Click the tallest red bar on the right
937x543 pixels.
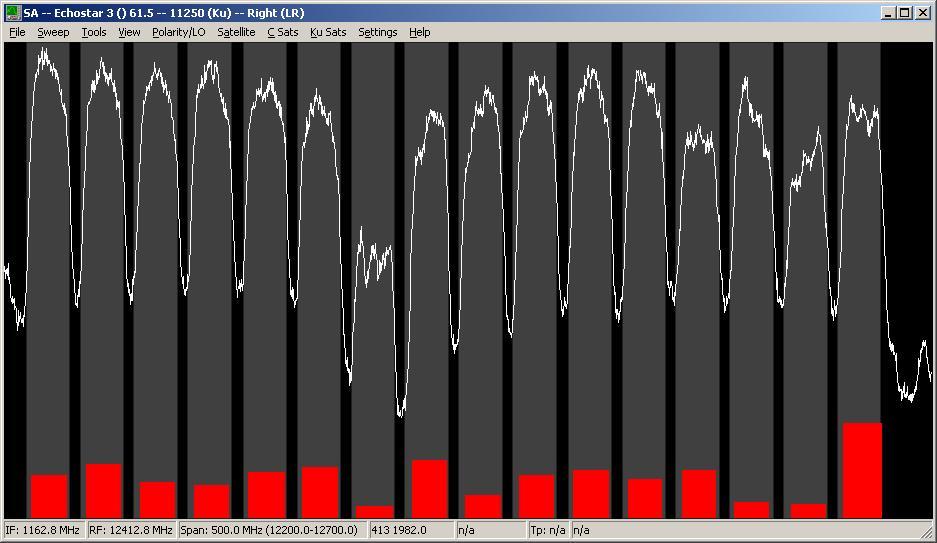pyautogui.click(x=862, y=470)
